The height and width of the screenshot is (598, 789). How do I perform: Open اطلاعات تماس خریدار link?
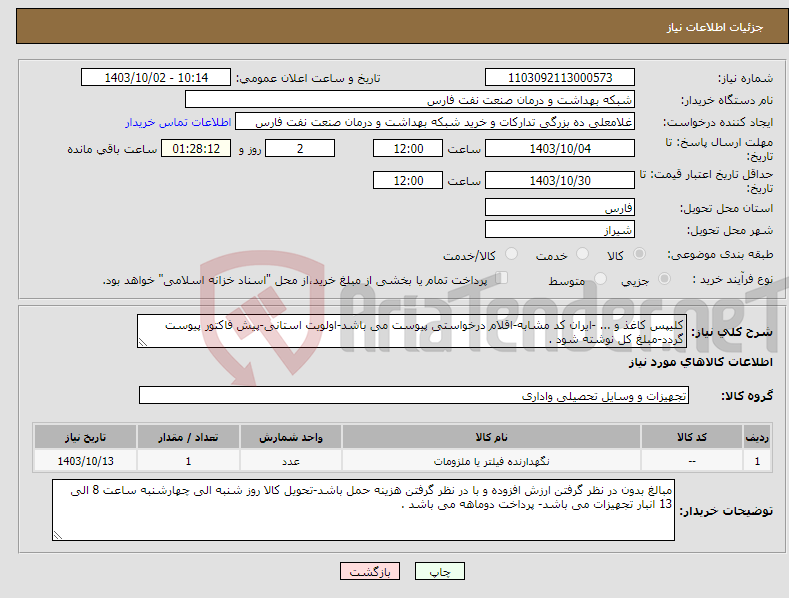[x=178, y=122]
